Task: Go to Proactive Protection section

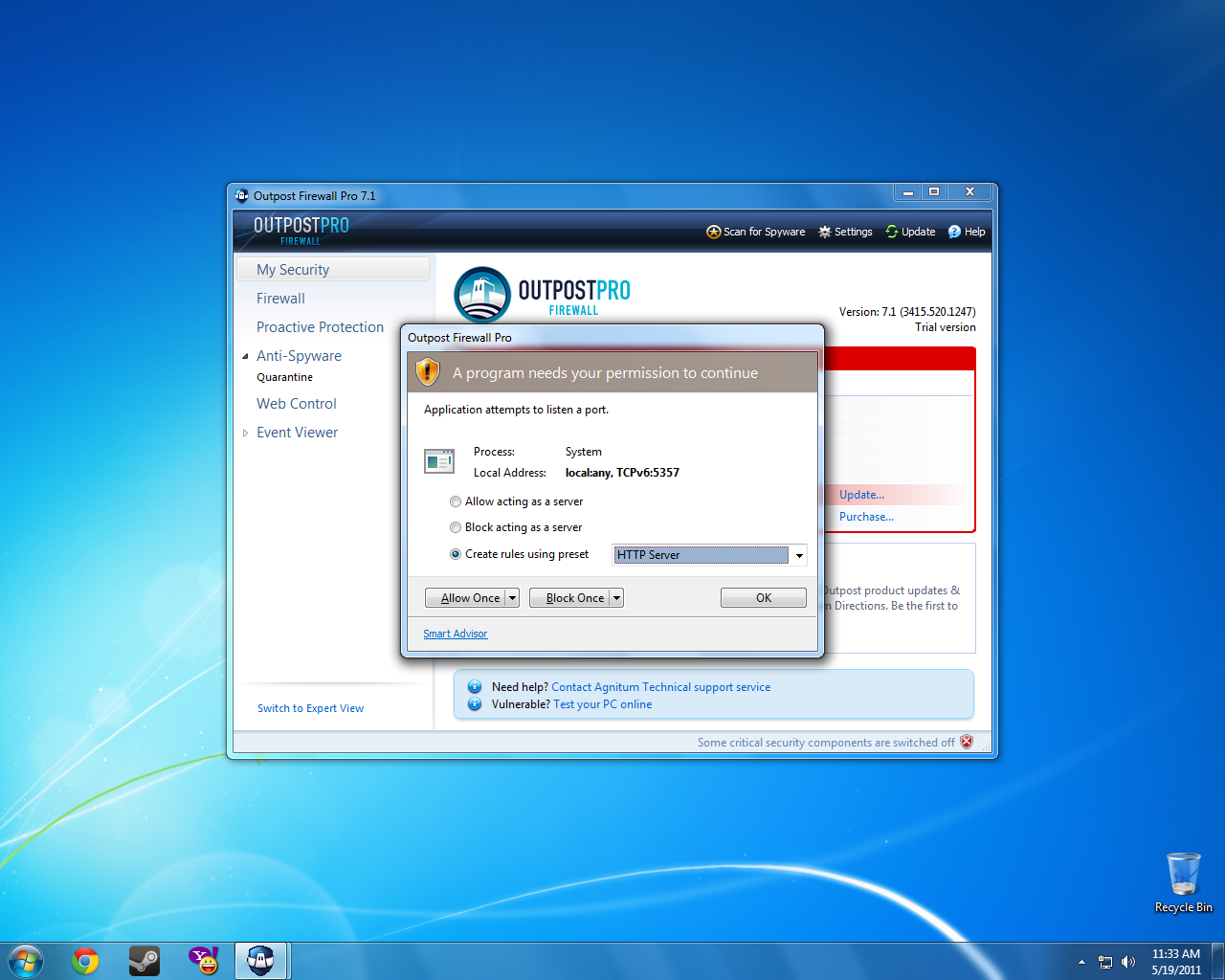Action: click(320, 327)
